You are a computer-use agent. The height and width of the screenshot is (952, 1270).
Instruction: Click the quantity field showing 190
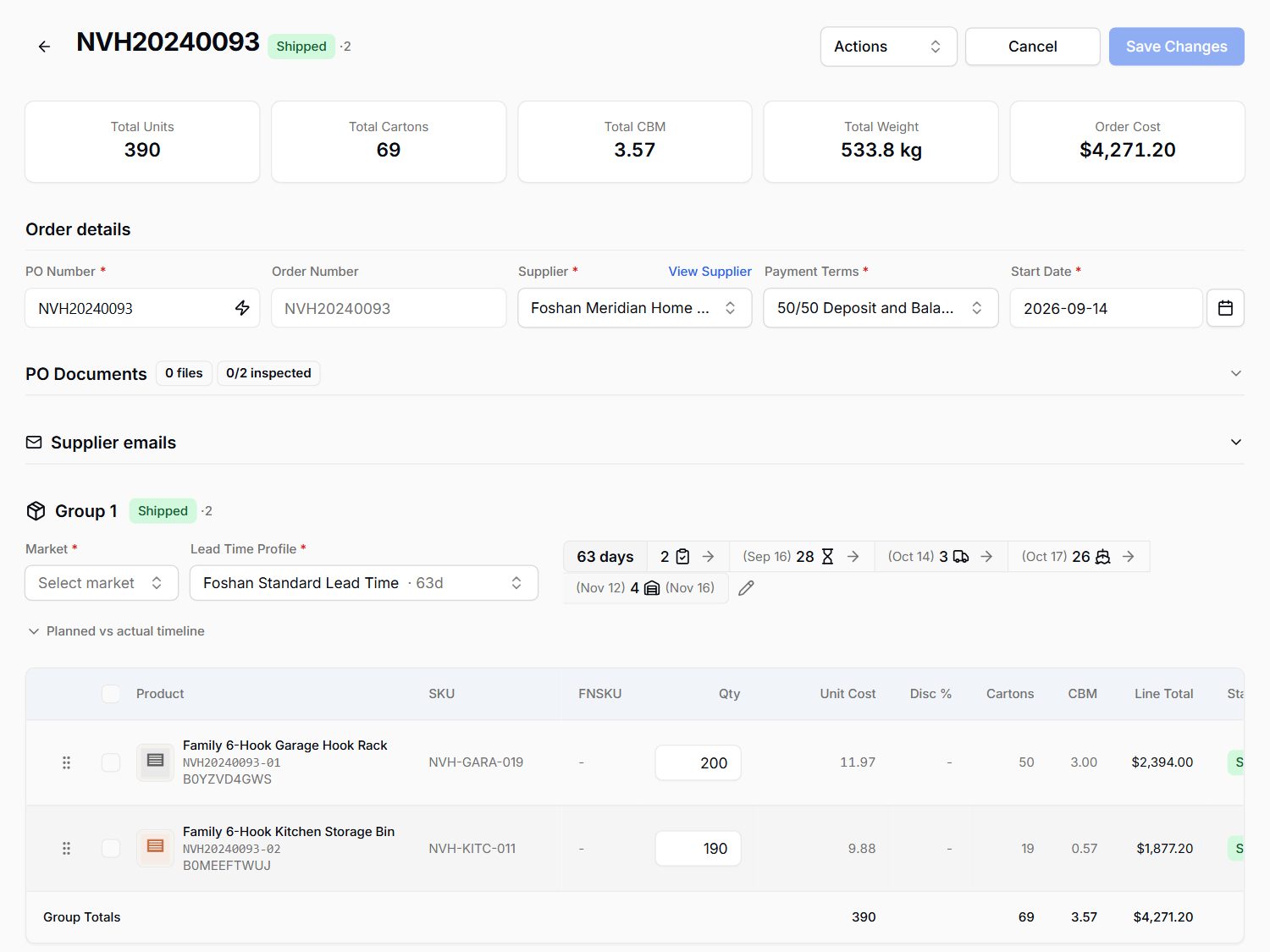(698, 849)
